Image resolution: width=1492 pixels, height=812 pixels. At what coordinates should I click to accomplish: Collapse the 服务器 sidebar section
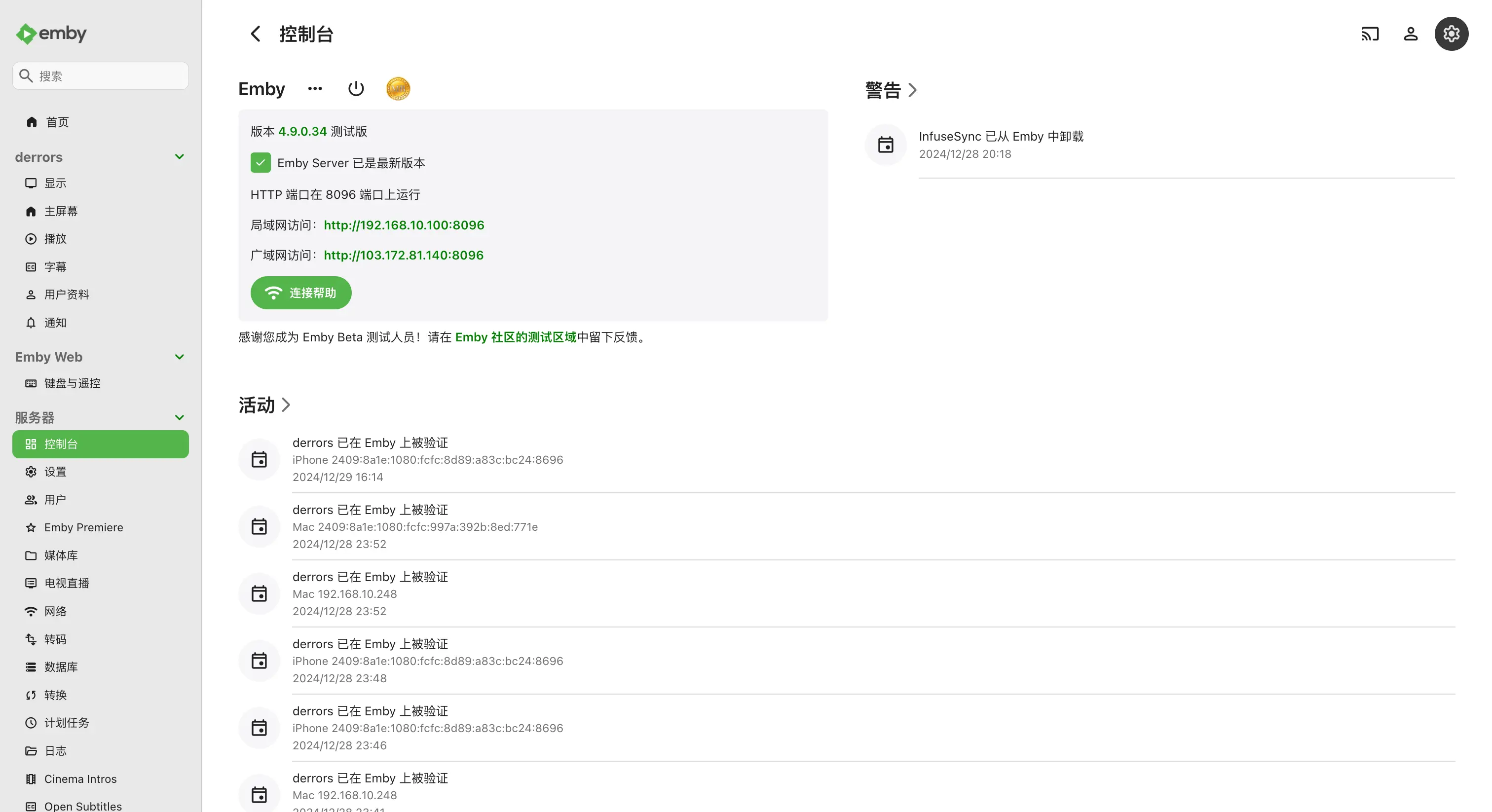[180, 417]
